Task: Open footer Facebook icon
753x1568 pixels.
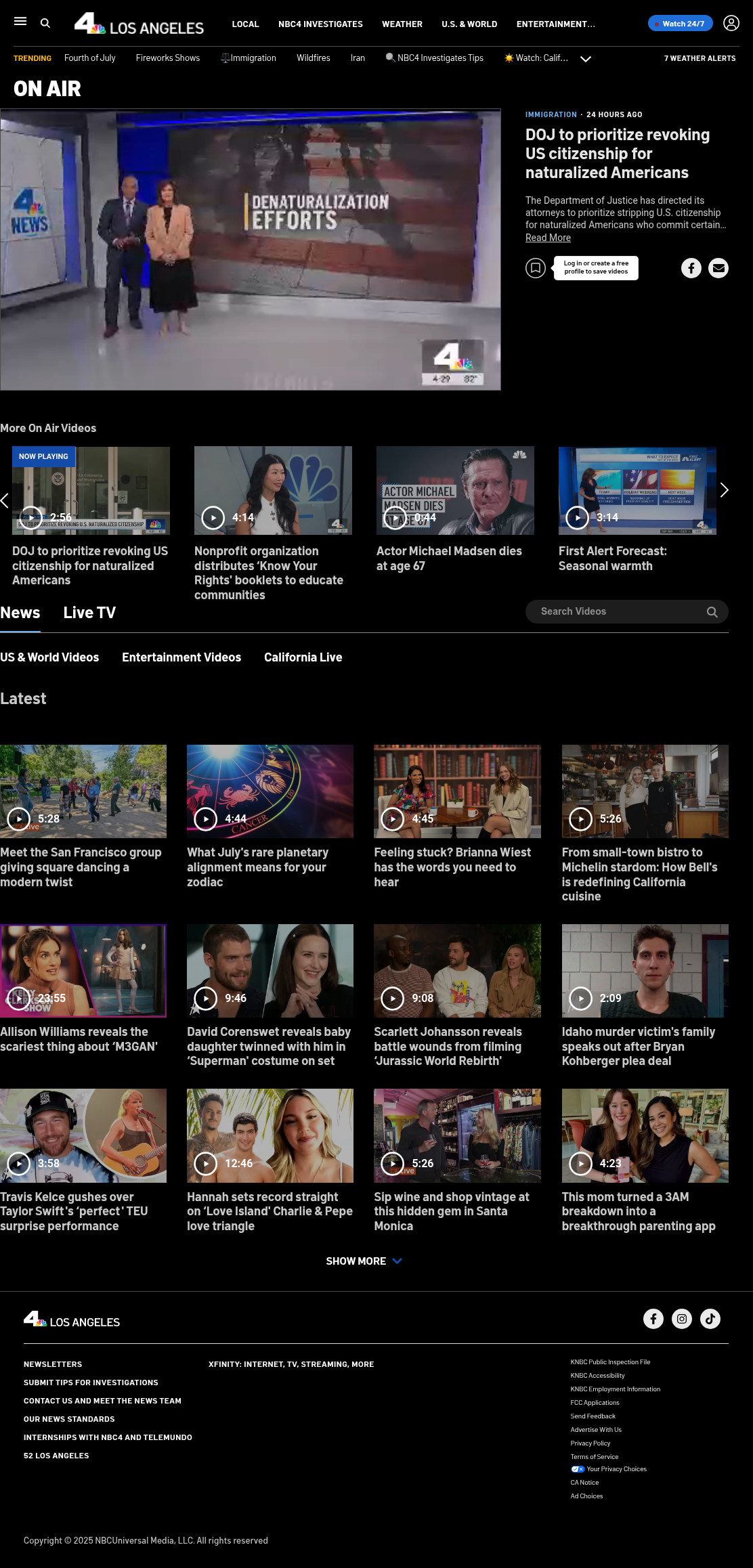Action: [653, 1318]
